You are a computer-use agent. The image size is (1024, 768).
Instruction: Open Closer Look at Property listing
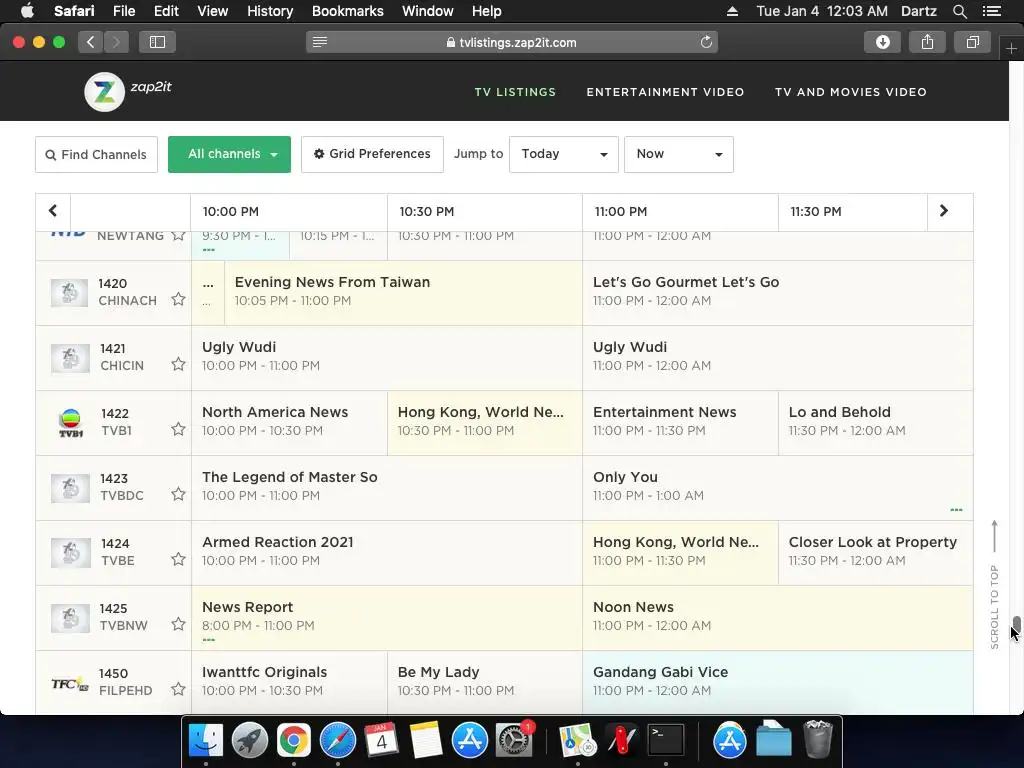point(875,552)
